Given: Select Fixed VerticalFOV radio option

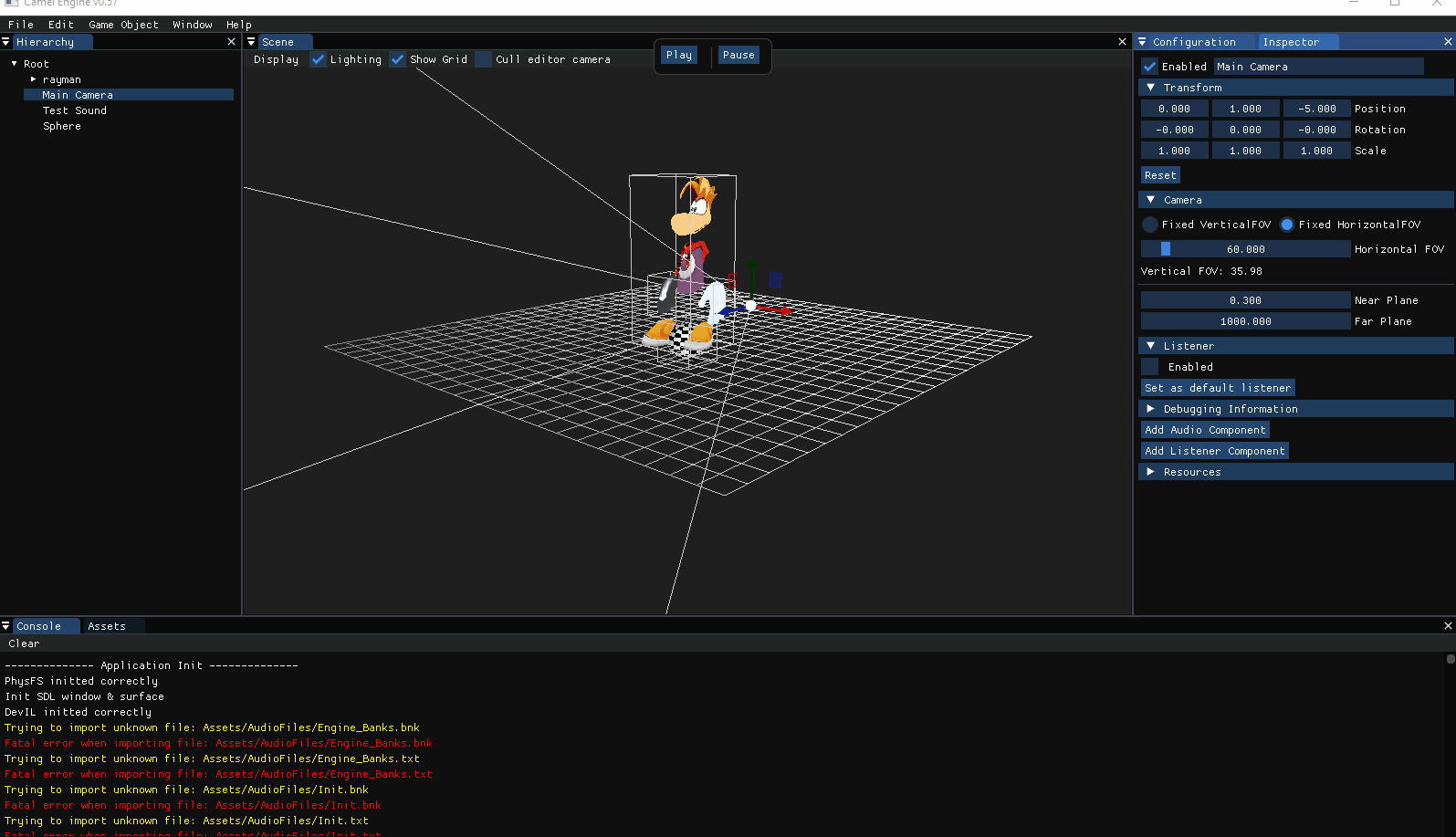Looking at the screenshot, I should click(x=1150, y=225).
